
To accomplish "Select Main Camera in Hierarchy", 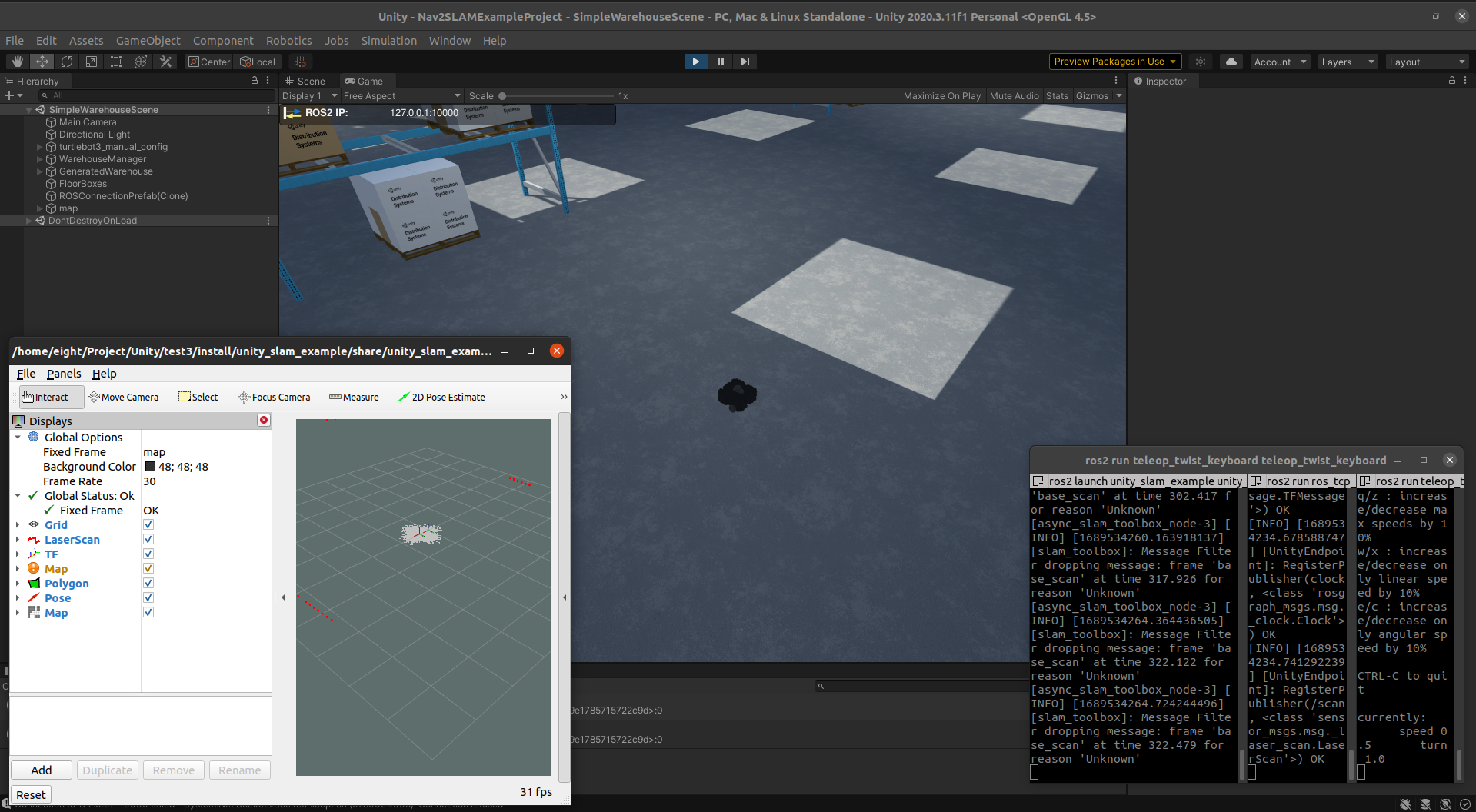I will point(87,122).
